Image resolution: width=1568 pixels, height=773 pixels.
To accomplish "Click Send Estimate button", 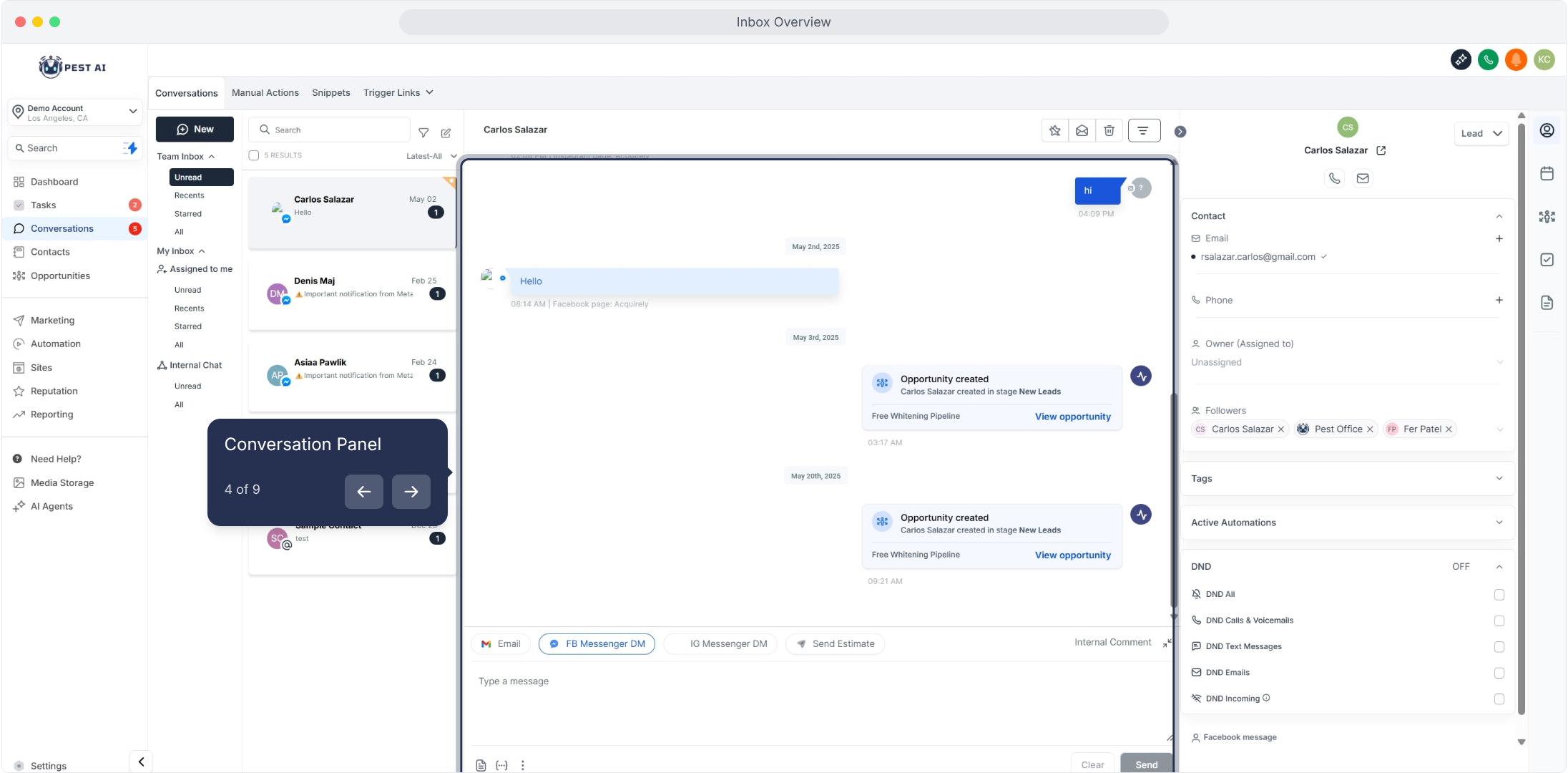I will pos(835,643).
